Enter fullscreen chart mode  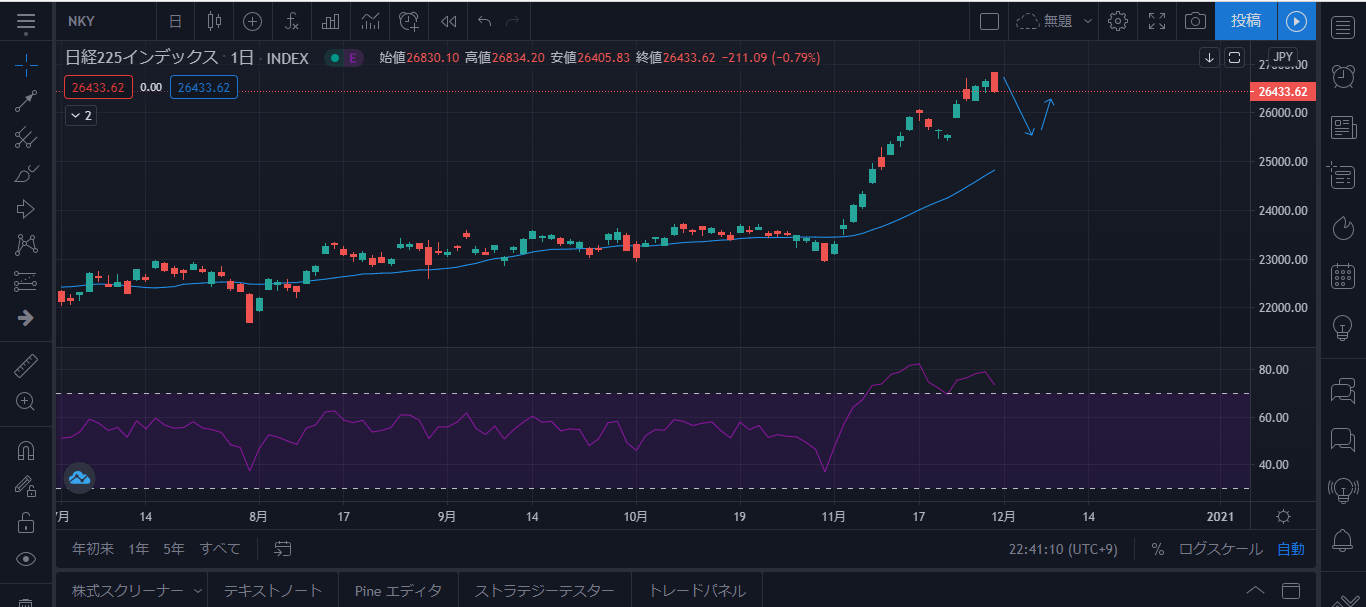(x=1157, y=21)
